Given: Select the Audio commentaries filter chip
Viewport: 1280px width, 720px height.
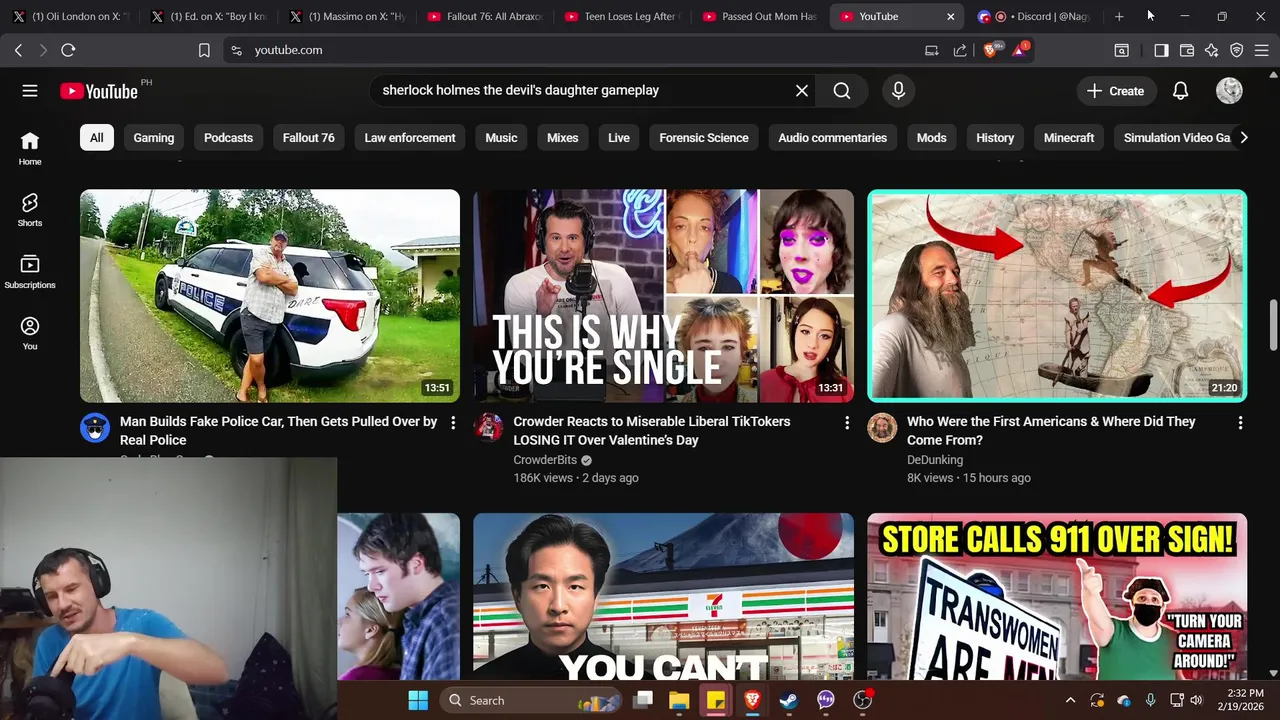Looking at the screenshot, I should click(x=833, y=138).
